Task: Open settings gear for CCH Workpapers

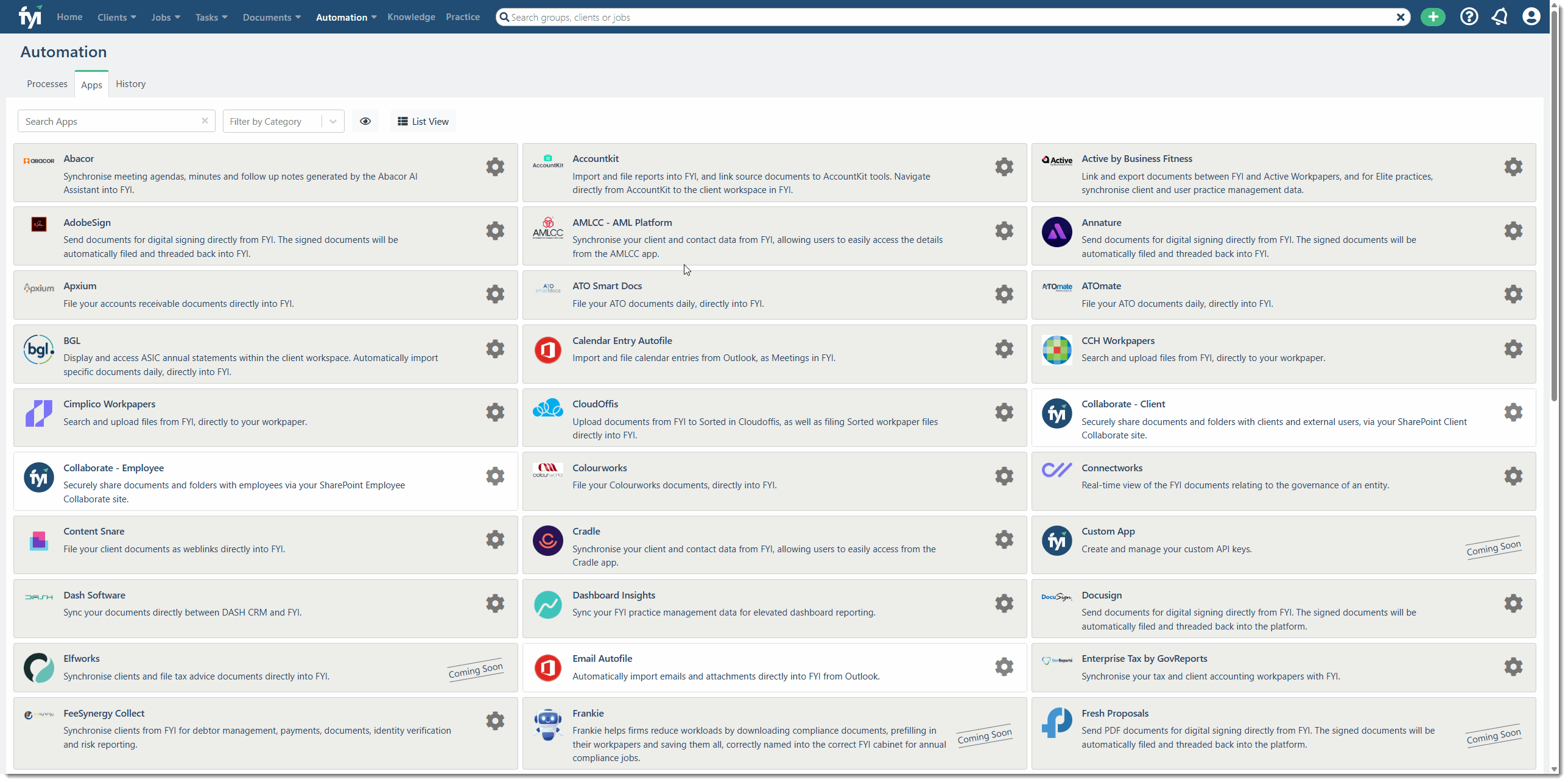Action: point(1513,349)
